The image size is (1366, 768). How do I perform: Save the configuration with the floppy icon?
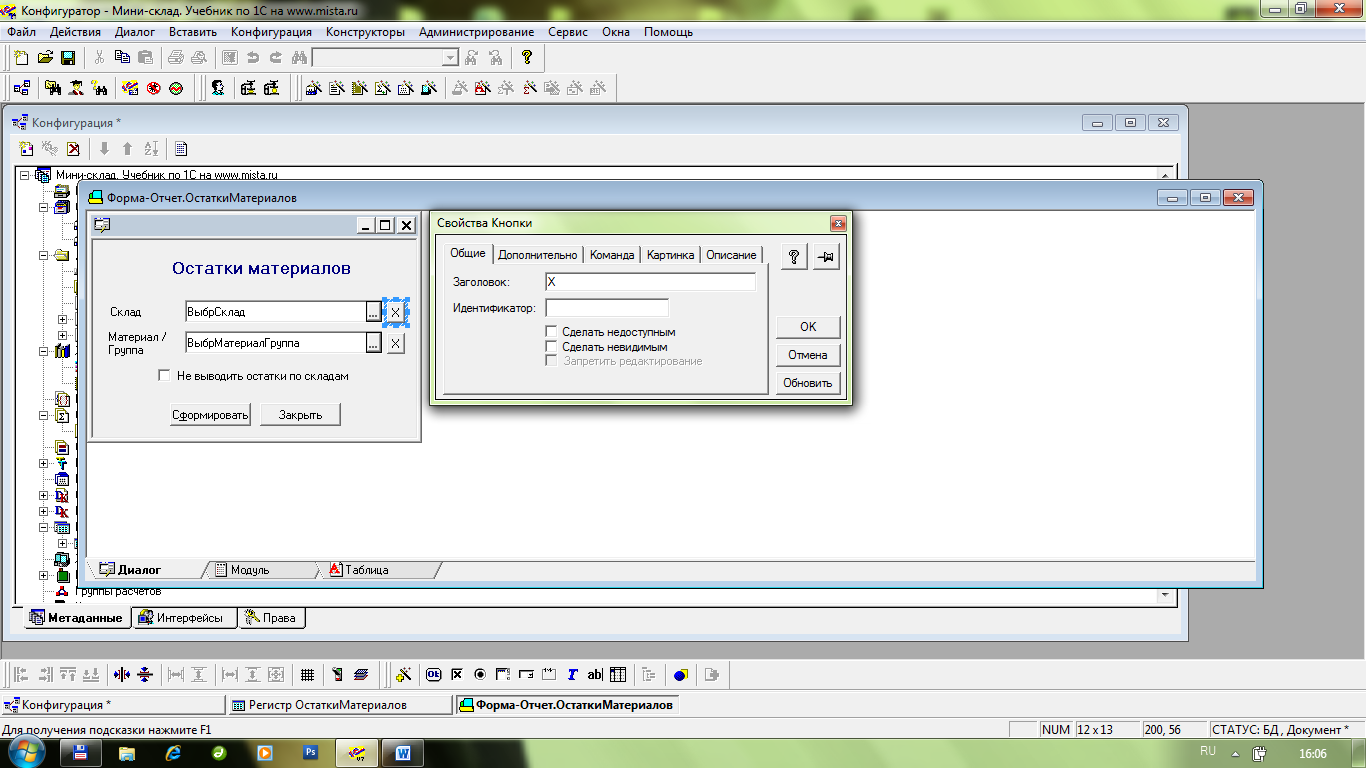68,58
